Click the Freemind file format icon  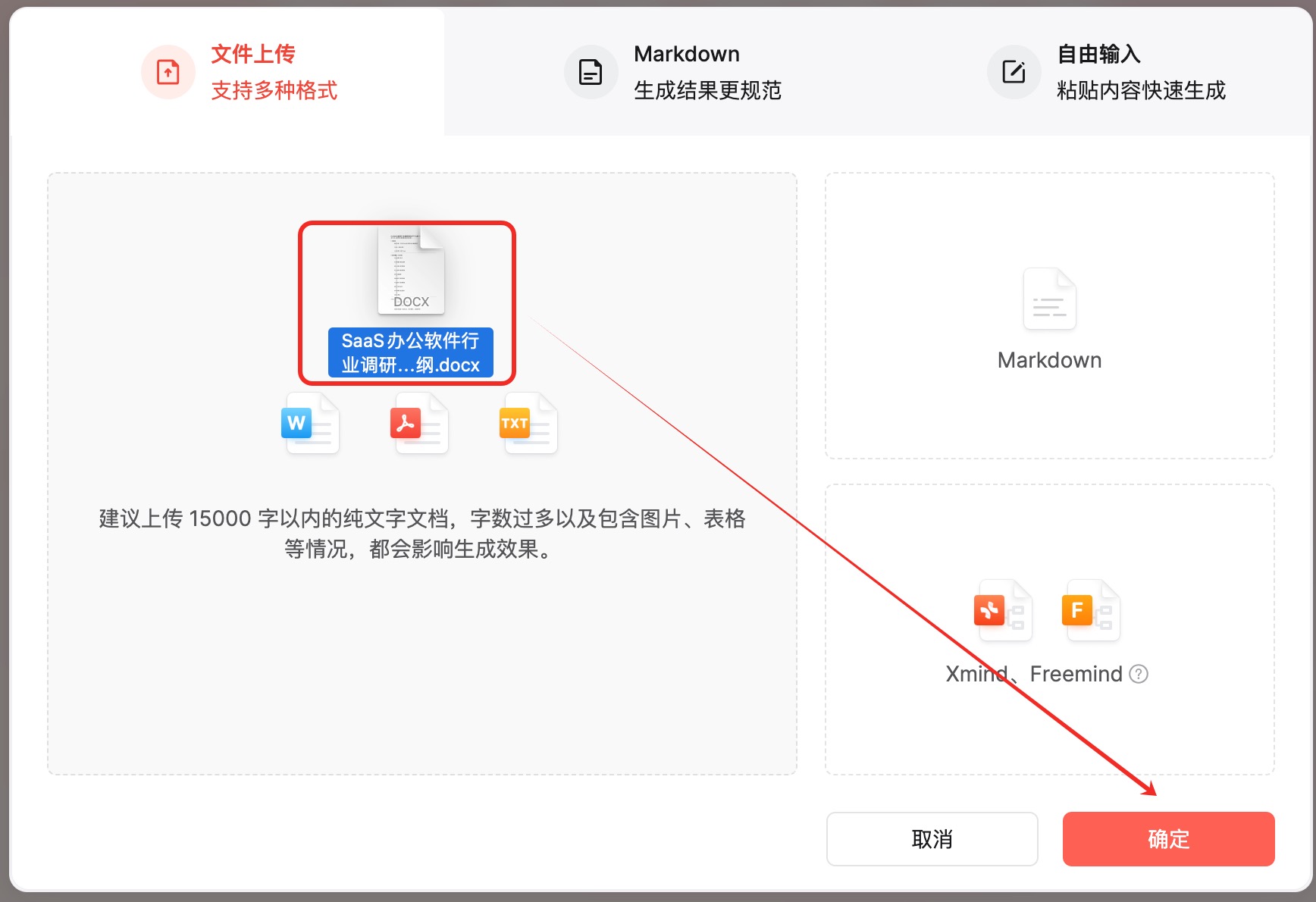[1091, 610]
